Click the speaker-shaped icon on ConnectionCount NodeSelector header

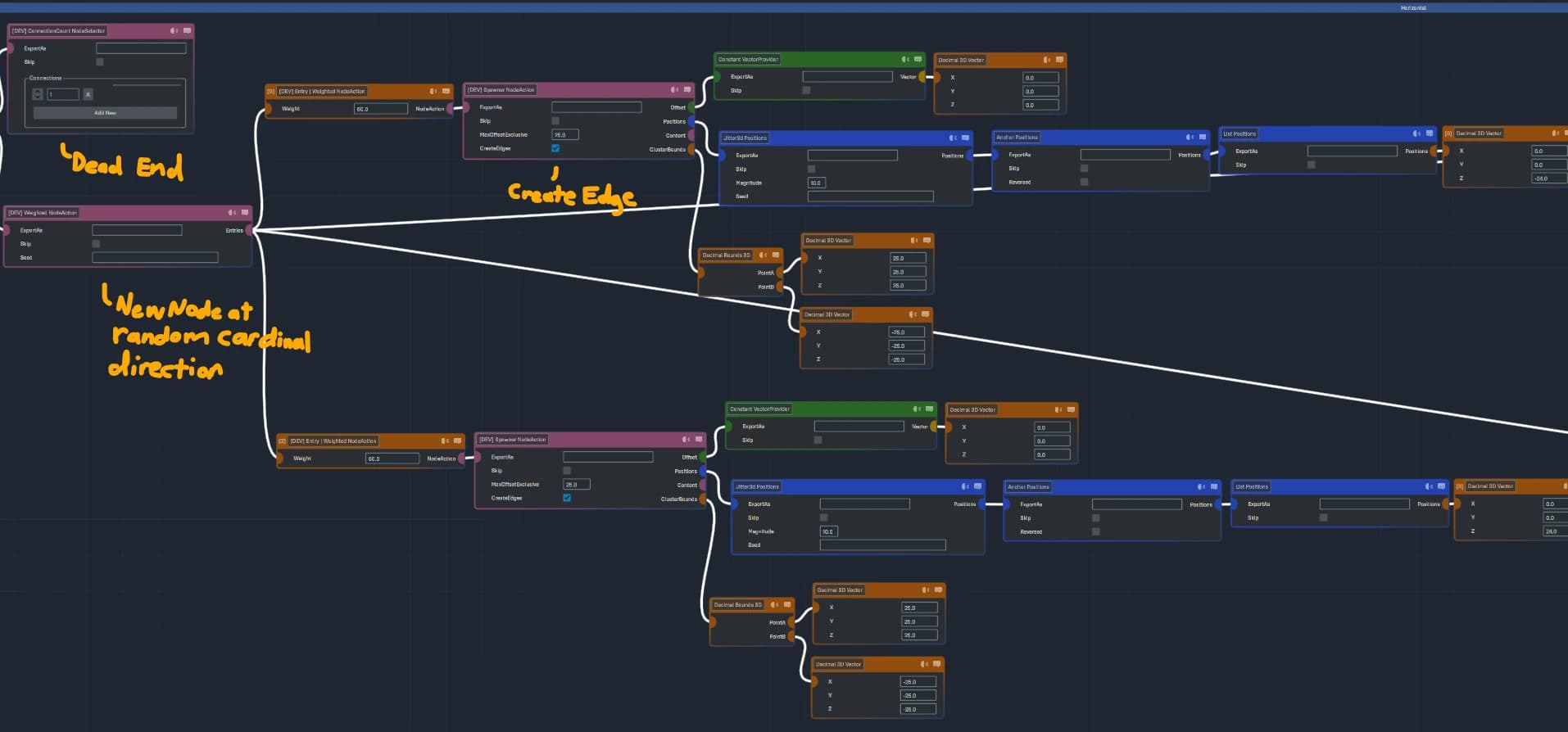[x=174, y=30]
